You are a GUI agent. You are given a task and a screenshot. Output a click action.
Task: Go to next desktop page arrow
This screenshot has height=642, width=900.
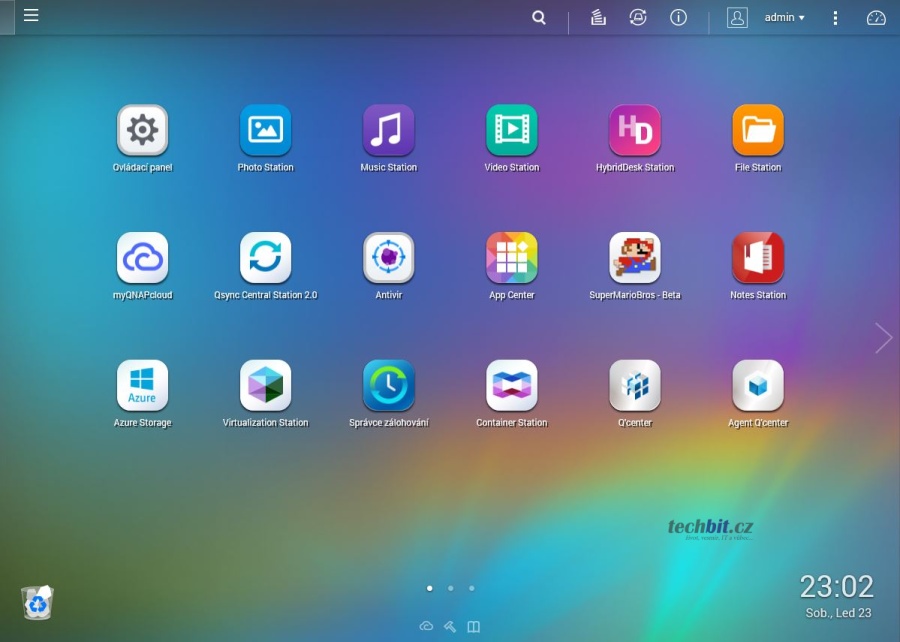(x=883, y=338)
